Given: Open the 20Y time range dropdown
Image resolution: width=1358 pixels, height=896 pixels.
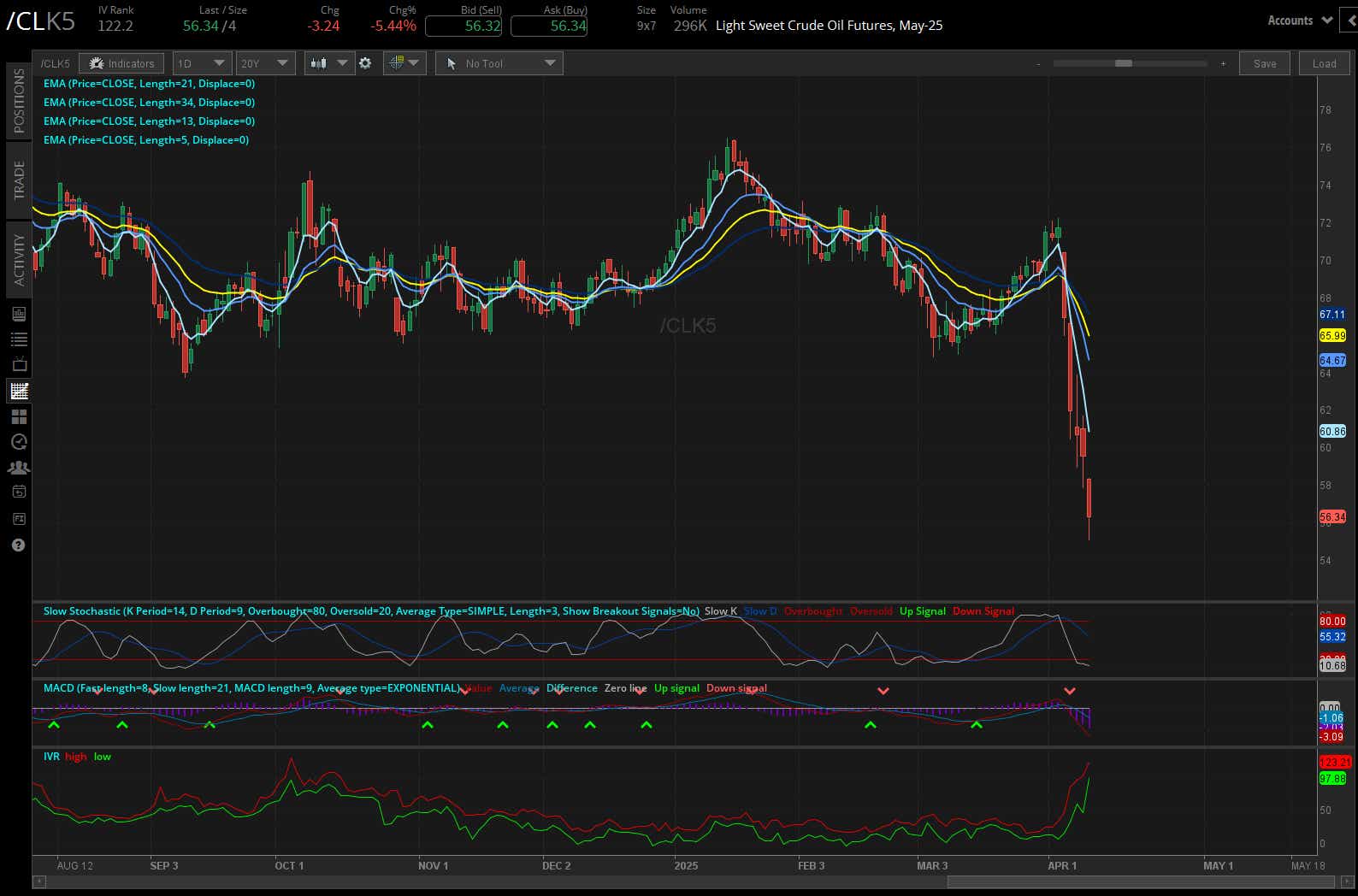Looking at the screenshot, I should [x=265, y=63].
